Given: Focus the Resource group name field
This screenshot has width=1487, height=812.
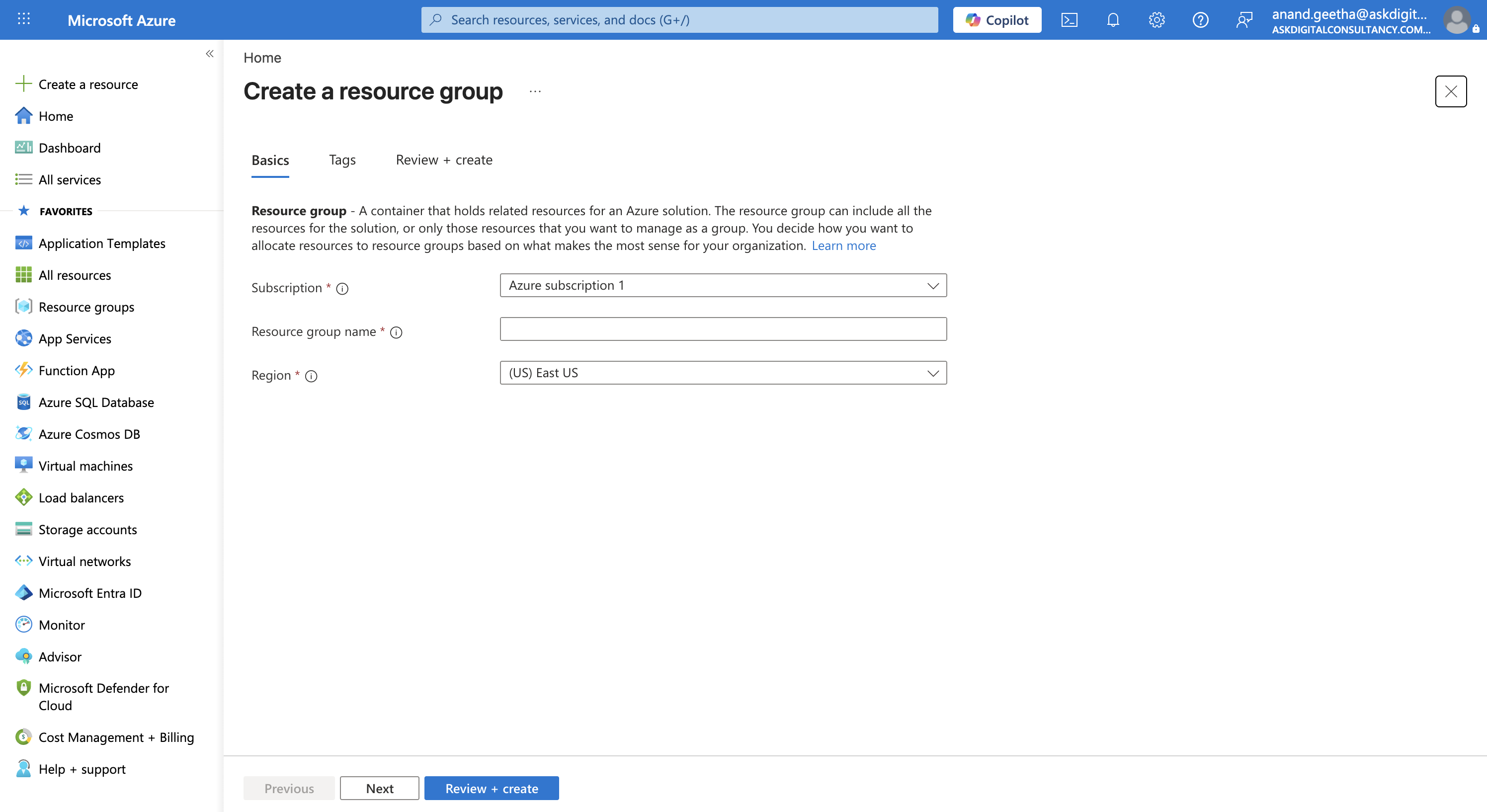Looking at the screenshot, I should click(723, 329).
